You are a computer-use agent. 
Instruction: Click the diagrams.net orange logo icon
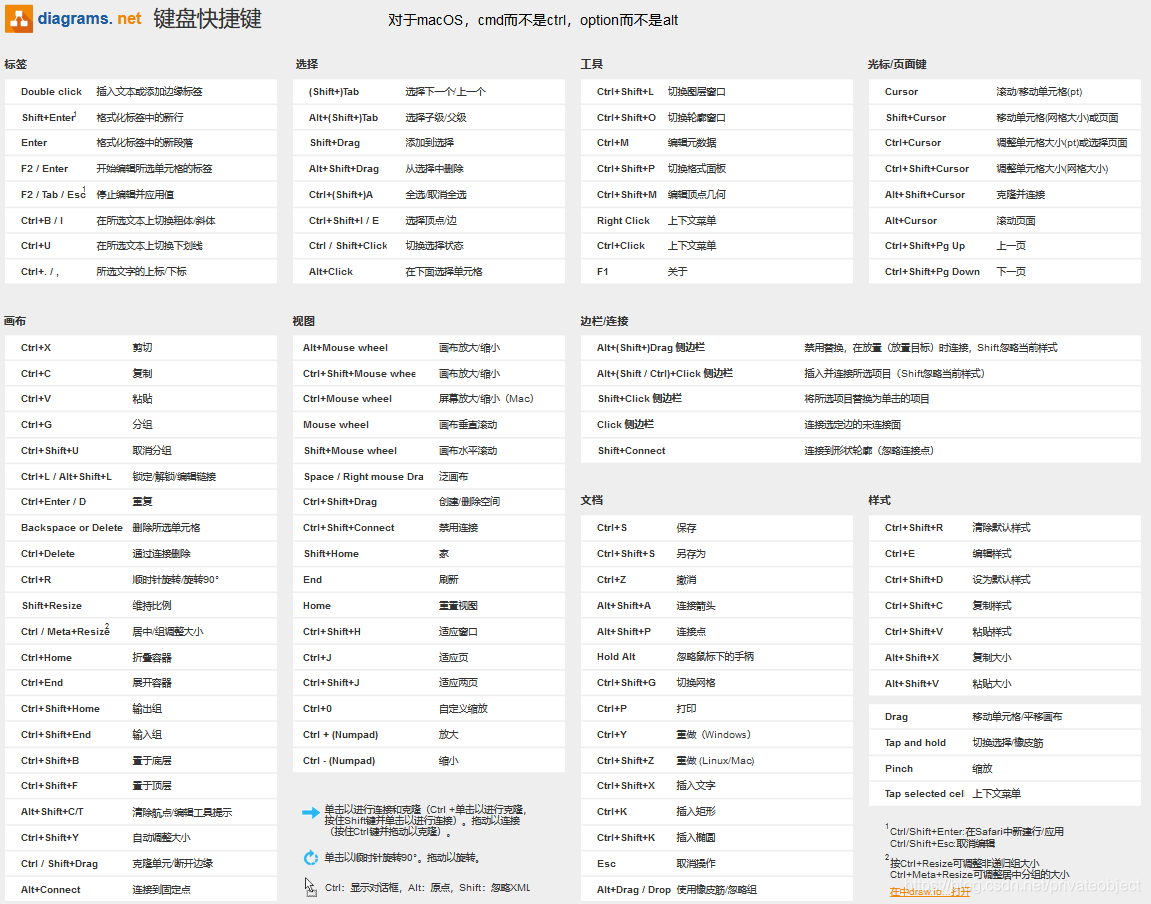click(18, 18)
